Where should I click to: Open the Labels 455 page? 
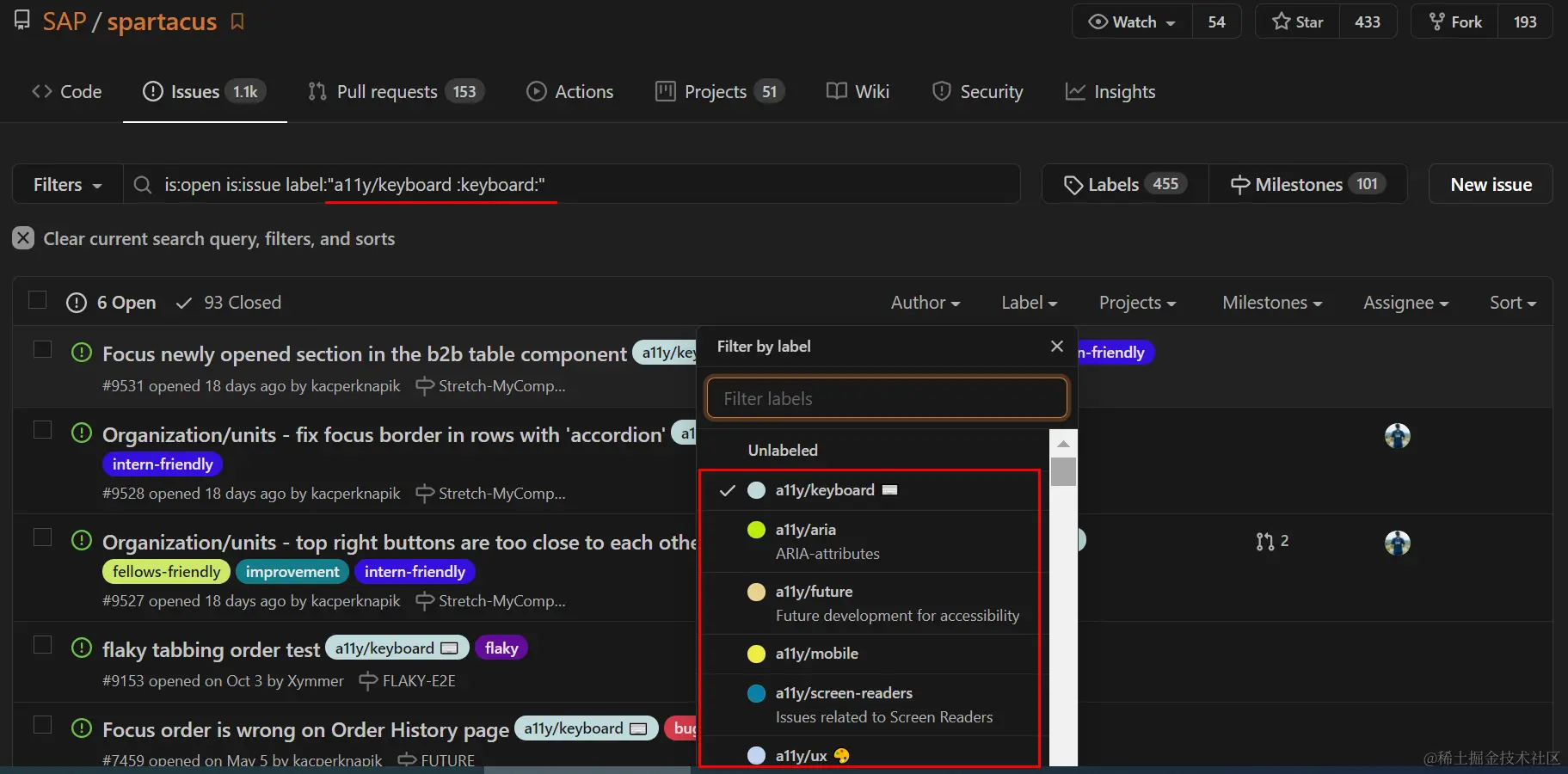tap(1125, 184)
